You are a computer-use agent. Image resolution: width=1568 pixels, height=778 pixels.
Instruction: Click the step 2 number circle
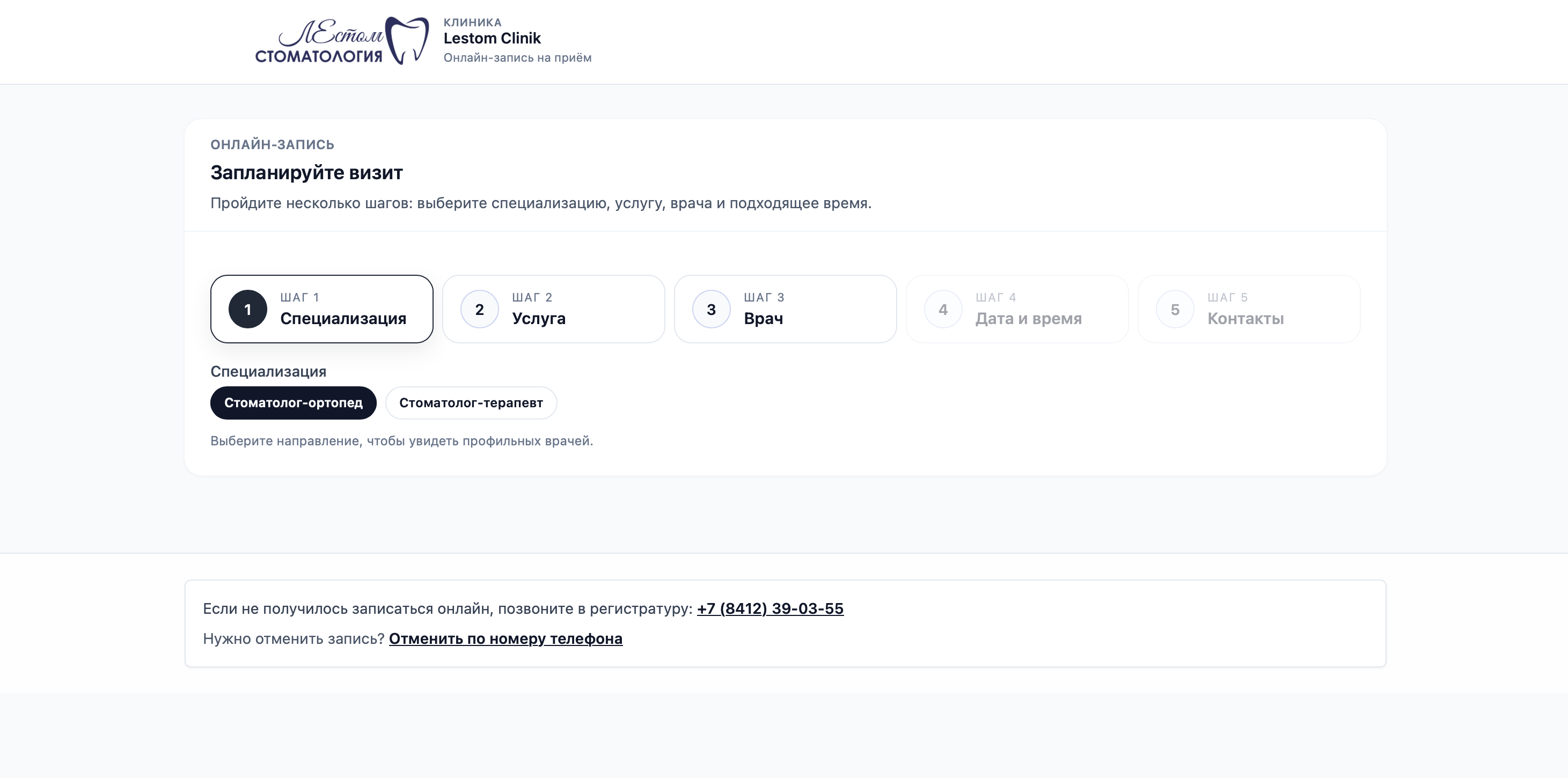coord(479,309)
